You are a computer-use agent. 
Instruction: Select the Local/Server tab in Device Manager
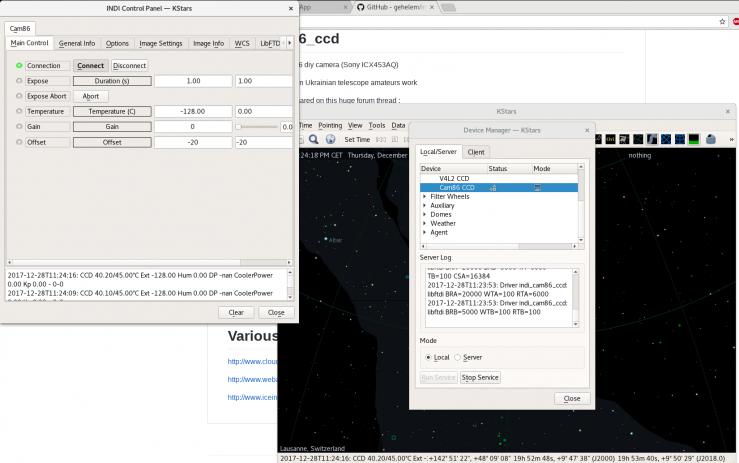[438, 152]
